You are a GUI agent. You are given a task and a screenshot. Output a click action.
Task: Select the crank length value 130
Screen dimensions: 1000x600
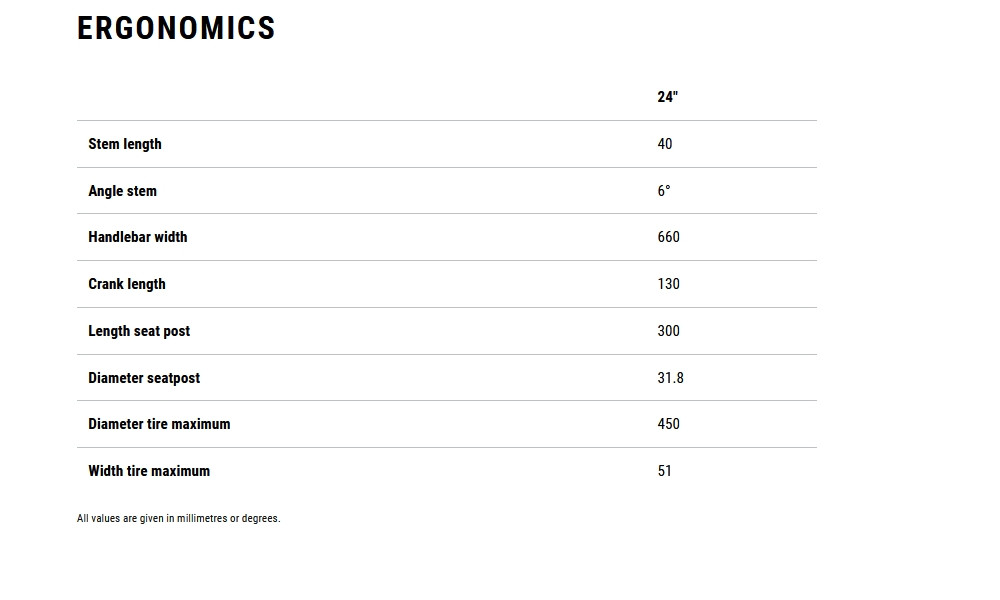pos(669,284)
